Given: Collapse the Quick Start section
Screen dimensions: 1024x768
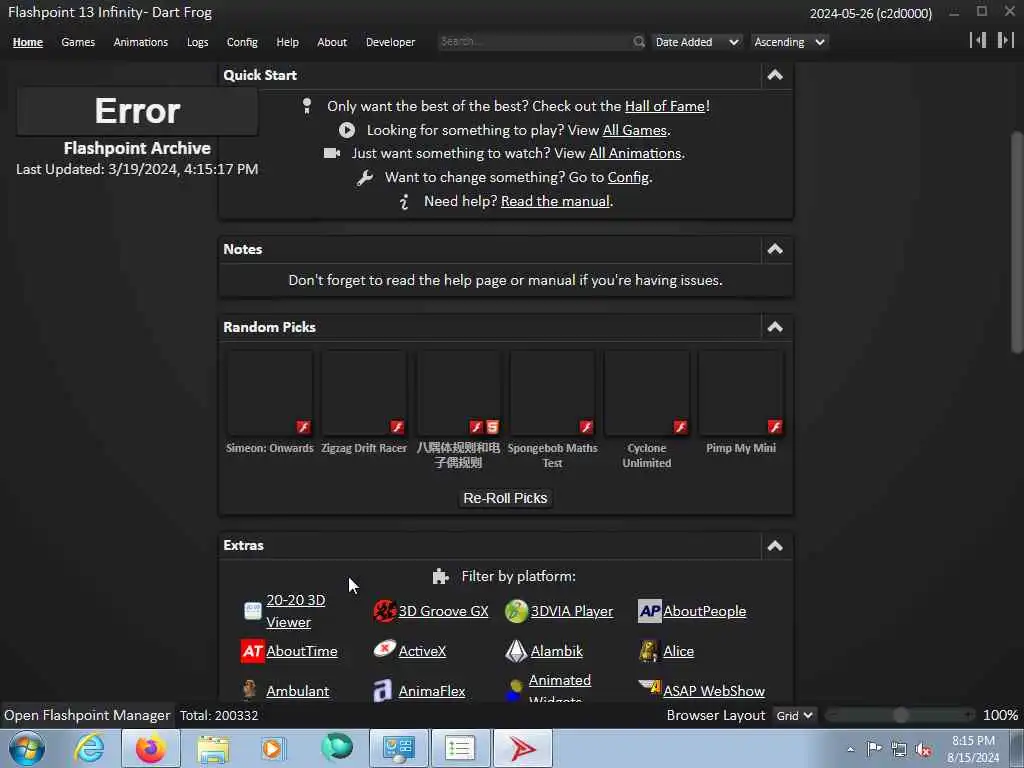Looking at the screenshot, I should (775, 75).
